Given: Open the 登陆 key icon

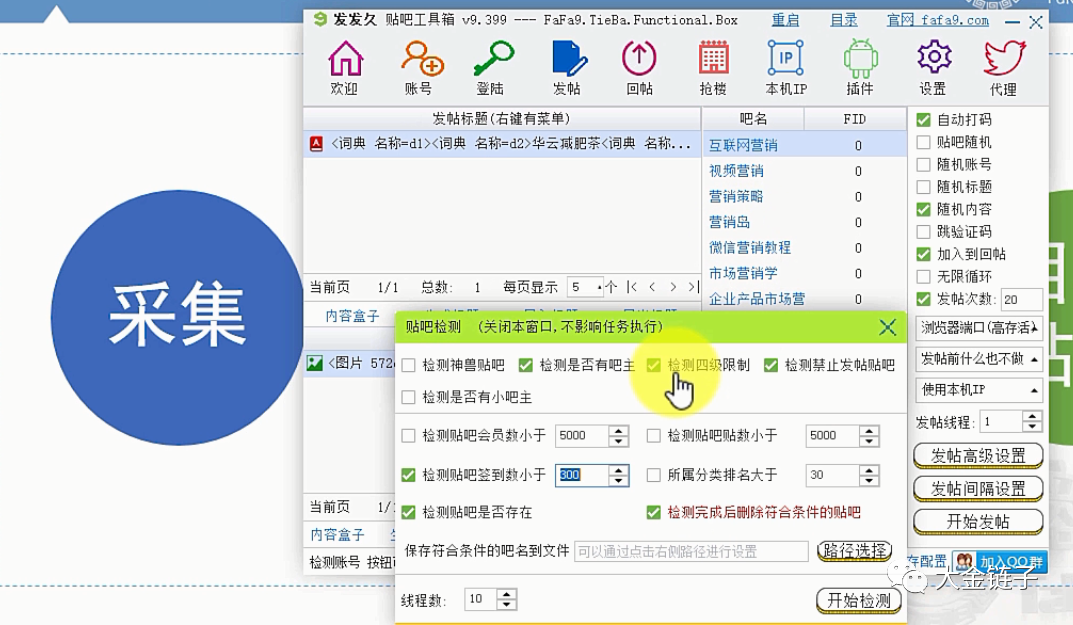Looking at the screenshot, I should pyautogui.click(x=491, y=67).
